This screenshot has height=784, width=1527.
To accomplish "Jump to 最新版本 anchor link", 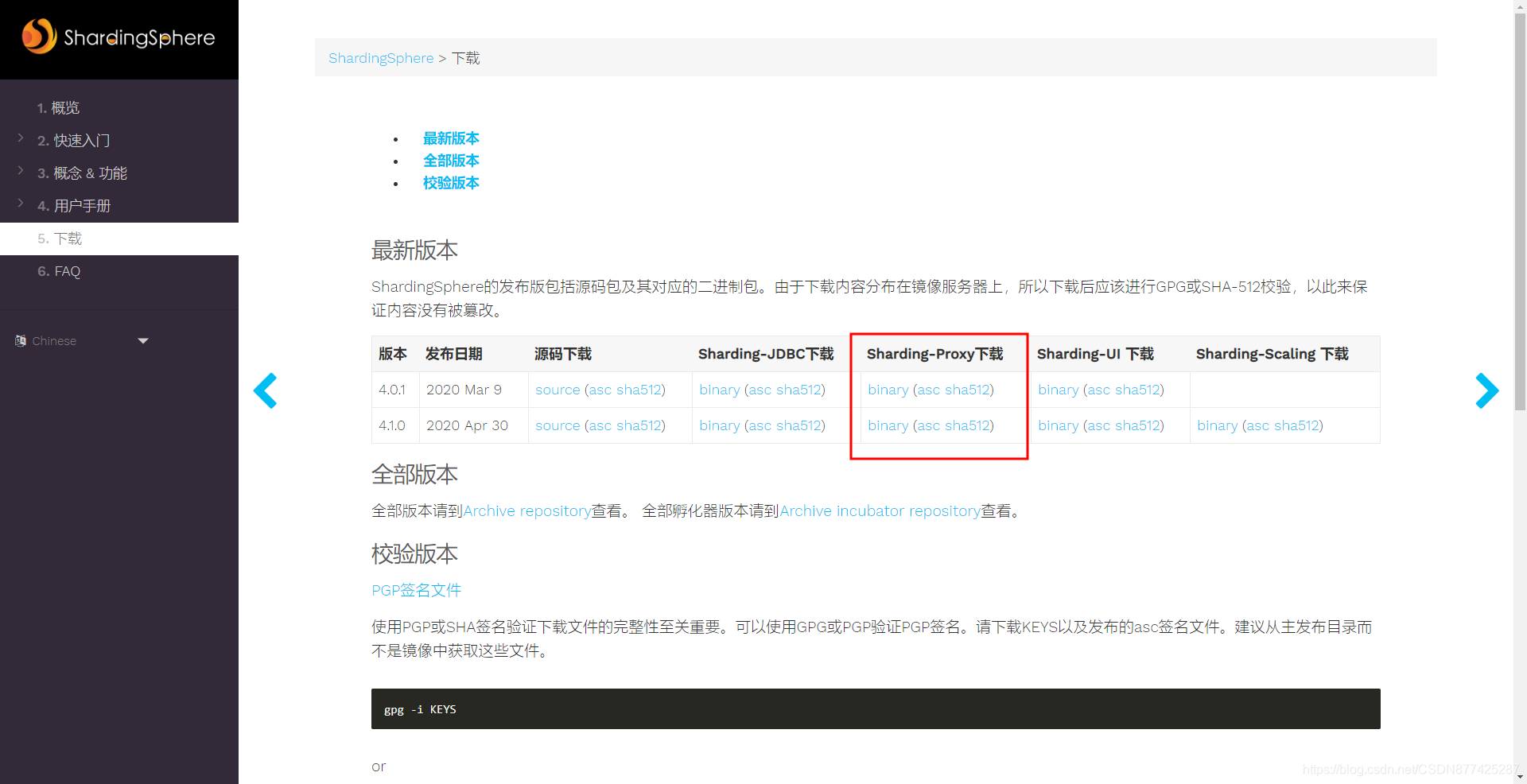I will pyautogui.click(x=451, y=138).
